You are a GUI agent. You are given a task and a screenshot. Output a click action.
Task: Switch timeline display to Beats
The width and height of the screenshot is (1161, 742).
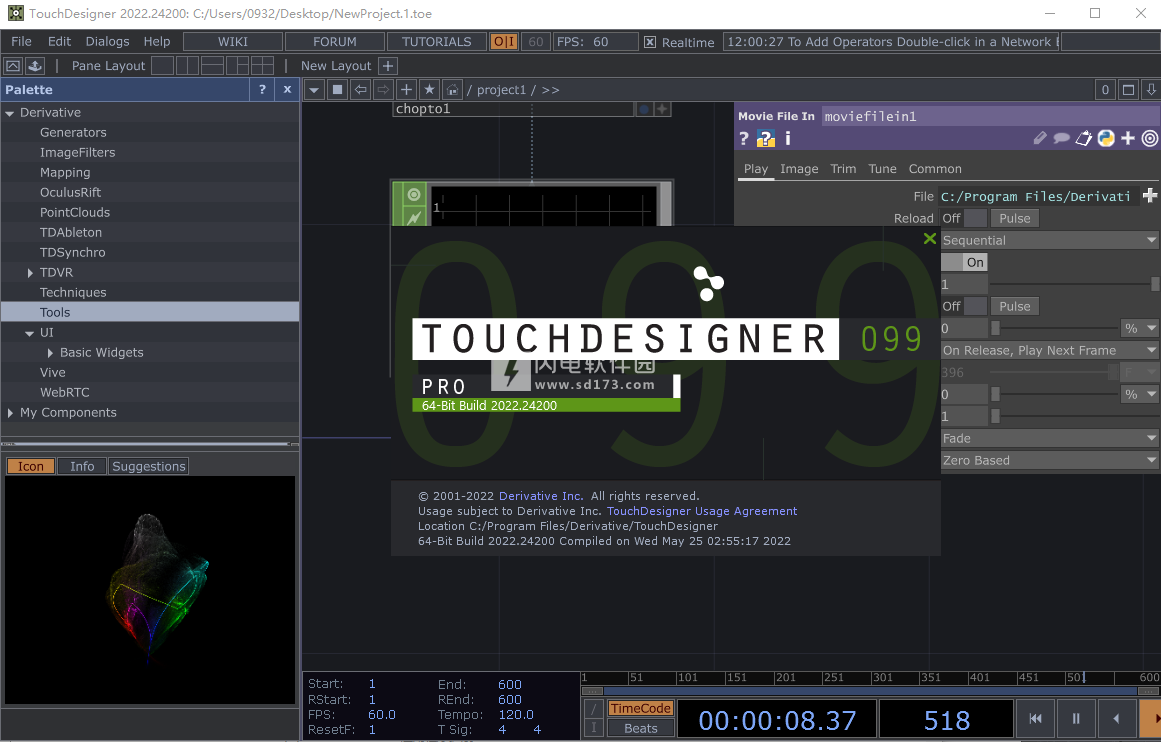click(x=640, y=729)
